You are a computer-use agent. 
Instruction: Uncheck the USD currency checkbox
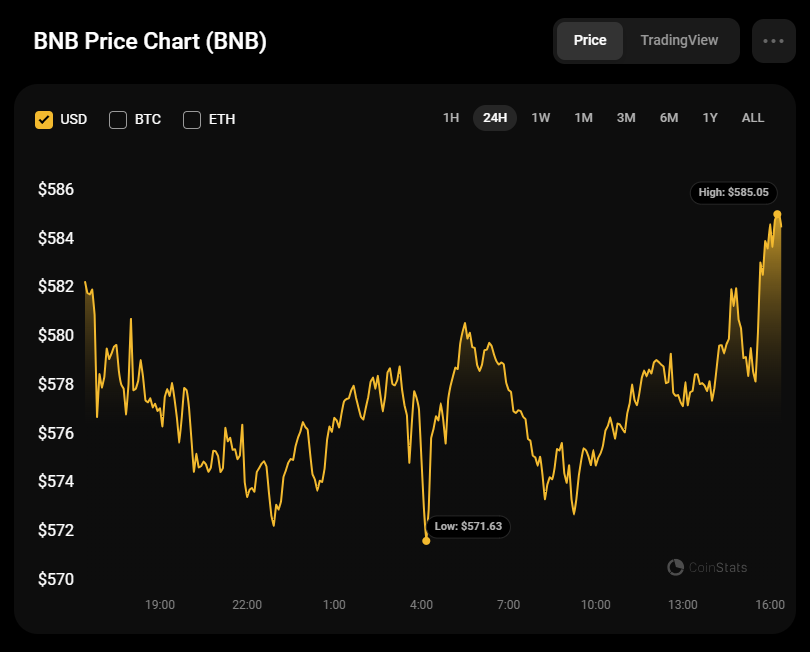point(44,119)
